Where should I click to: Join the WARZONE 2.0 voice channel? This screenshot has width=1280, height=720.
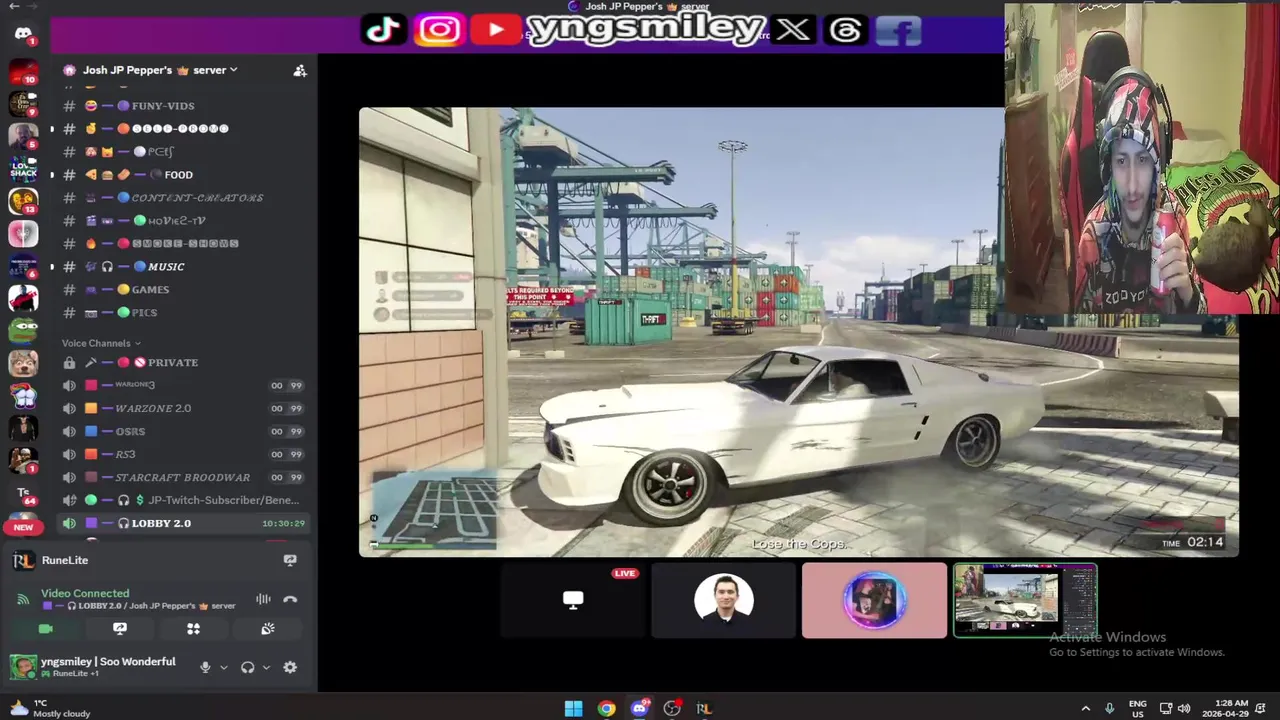click(183, 408)
